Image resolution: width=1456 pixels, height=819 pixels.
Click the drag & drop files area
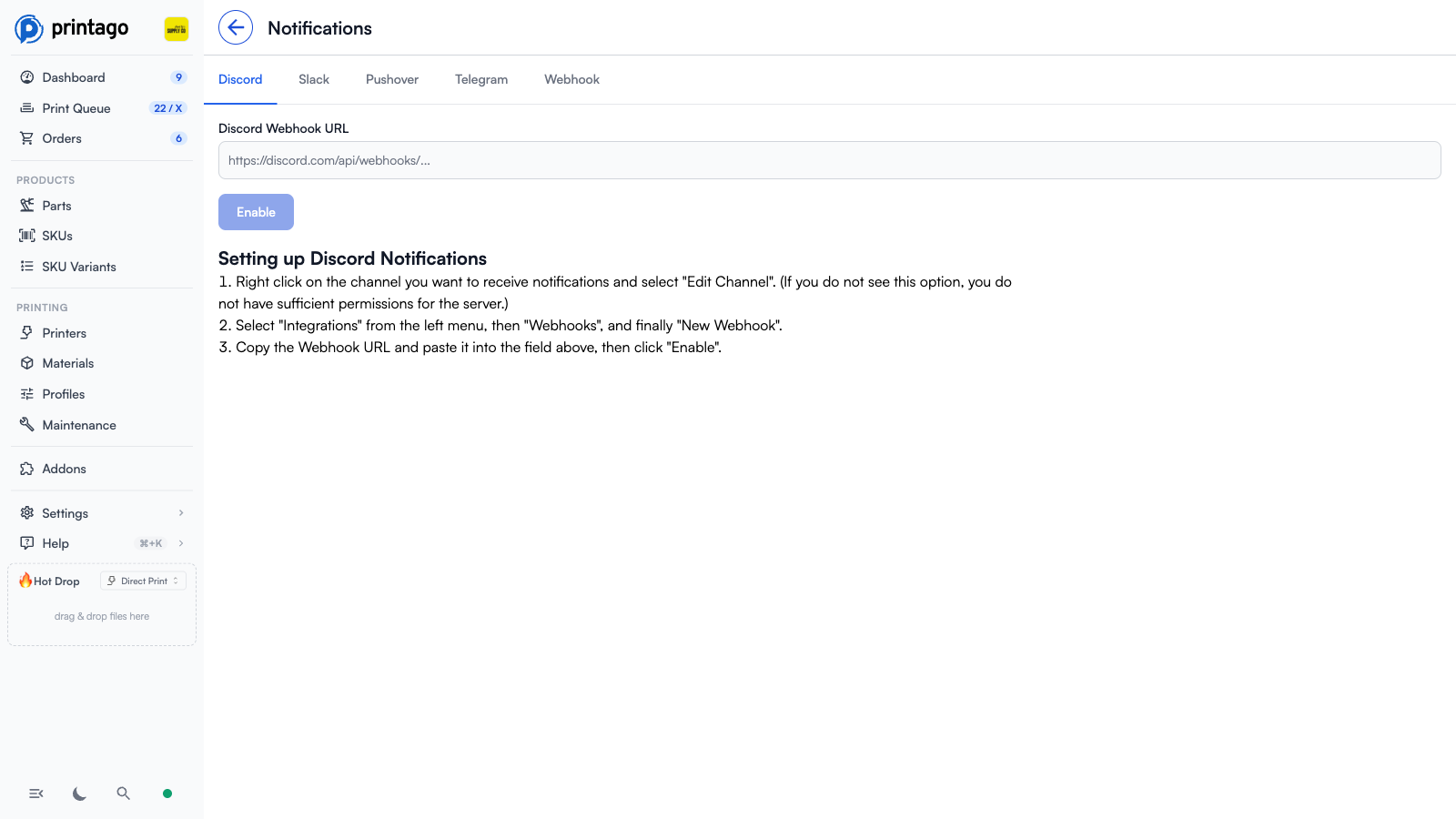(102, 616)
